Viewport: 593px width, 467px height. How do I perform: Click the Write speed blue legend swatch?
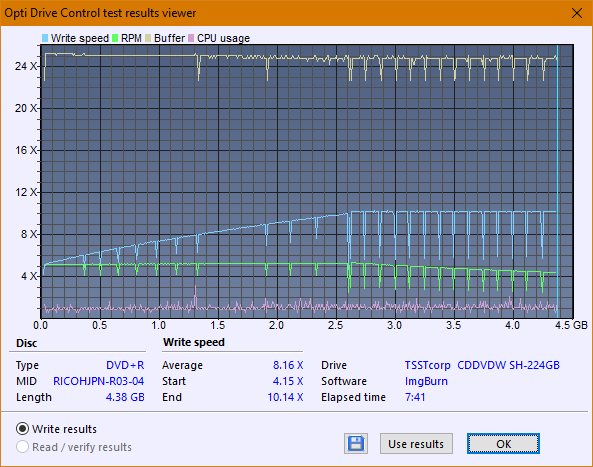pos(45,38)
